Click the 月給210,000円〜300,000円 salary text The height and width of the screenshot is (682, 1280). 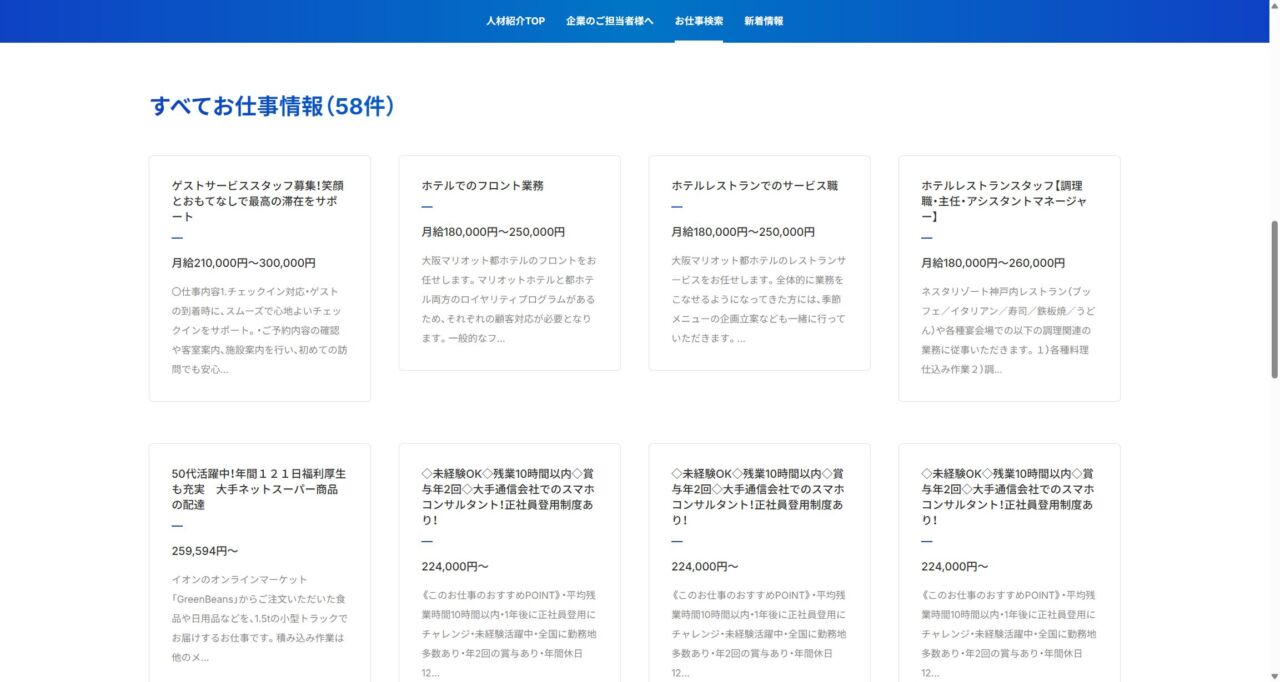pos(243,263)
